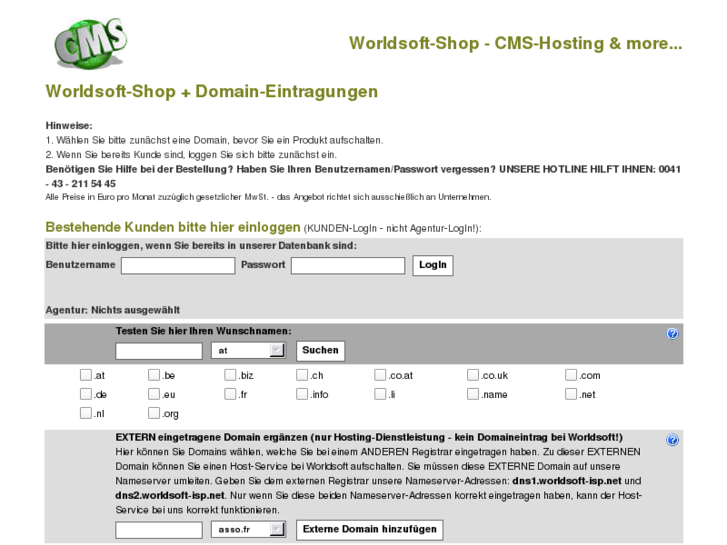Image resolution: width=727 pixels, height=545 pixels.
Task: Toggle the .li checkbox
Action: coord(380,394)
